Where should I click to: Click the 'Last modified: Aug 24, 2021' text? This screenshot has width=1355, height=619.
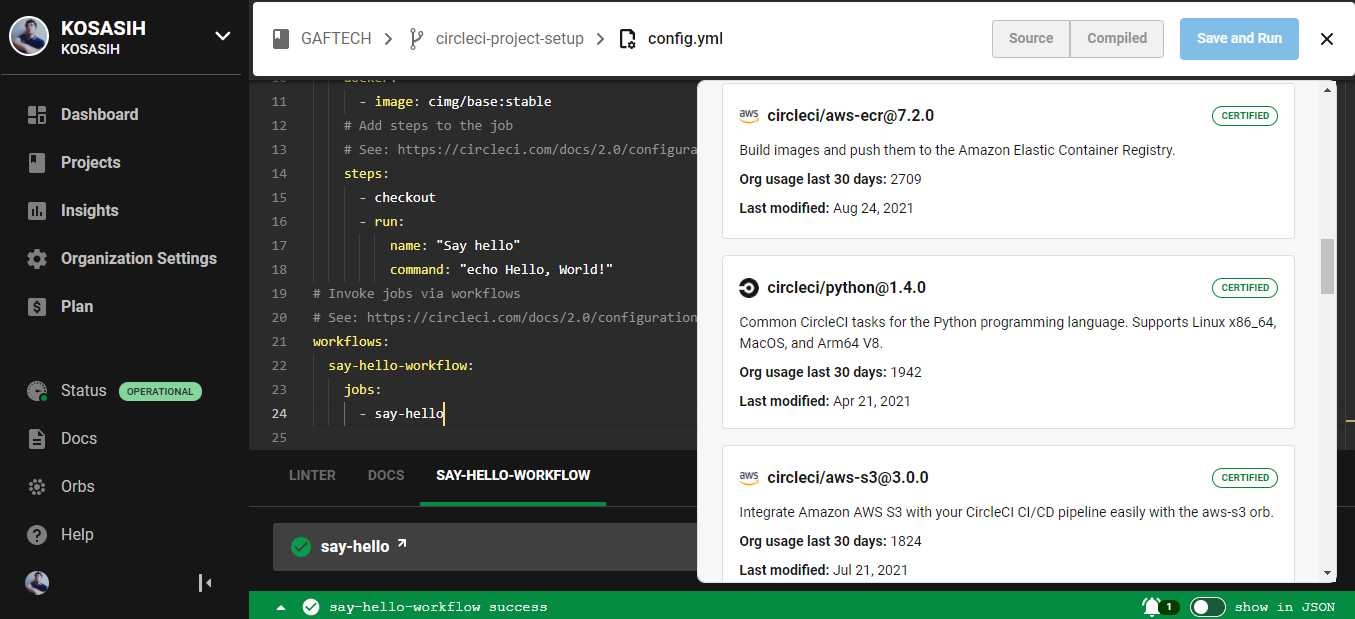[826, 208]
